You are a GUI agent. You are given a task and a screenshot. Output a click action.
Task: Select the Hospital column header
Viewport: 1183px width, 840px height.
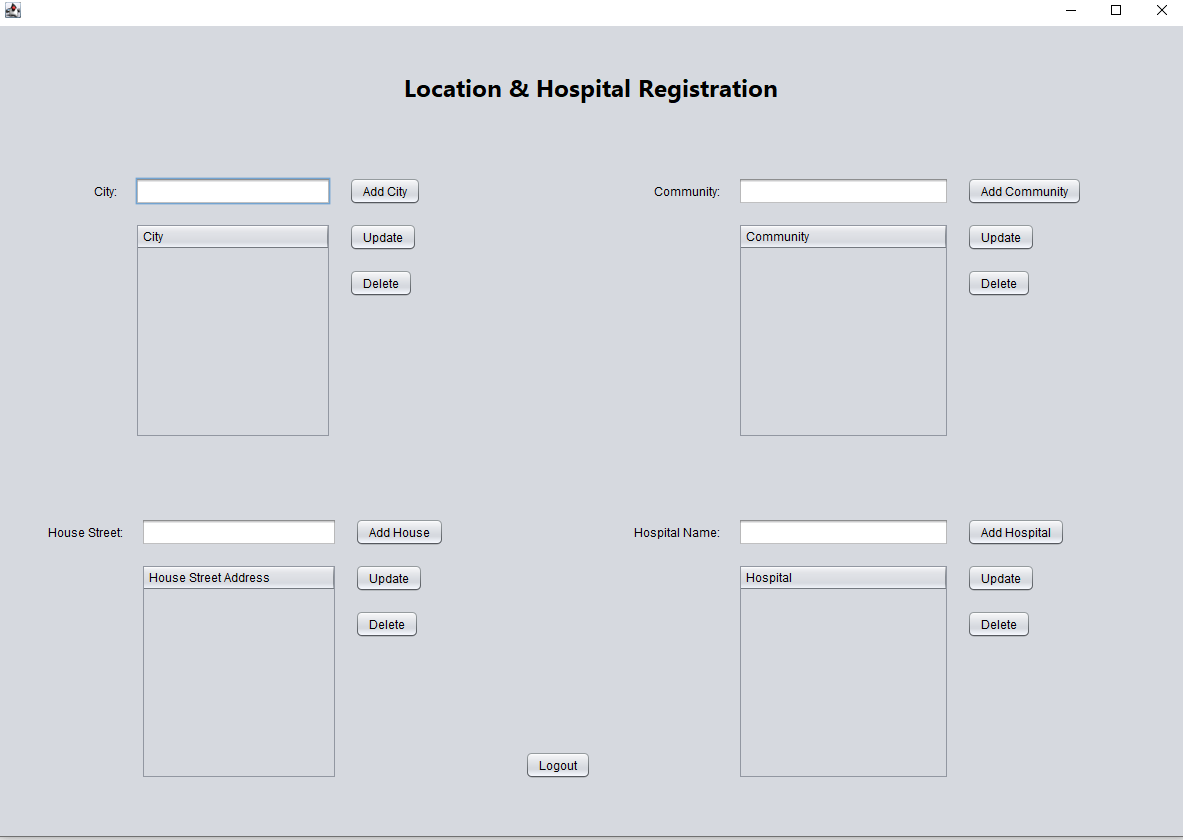click(x=843, y=576)
